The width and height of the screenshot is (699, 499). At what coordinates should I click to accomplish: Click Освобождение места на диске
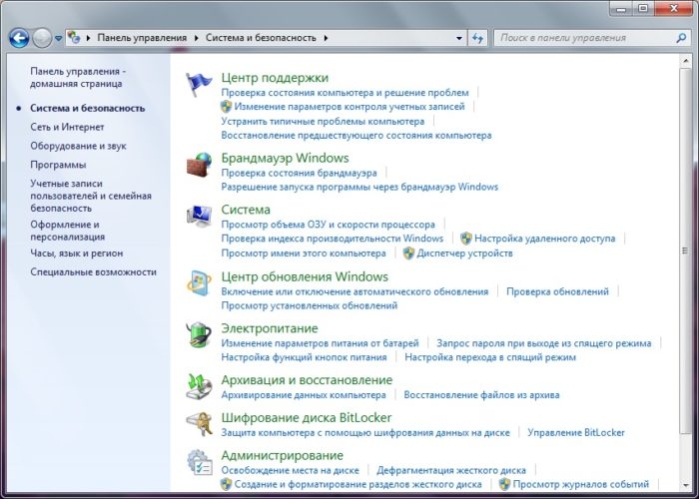coord(290,470)
